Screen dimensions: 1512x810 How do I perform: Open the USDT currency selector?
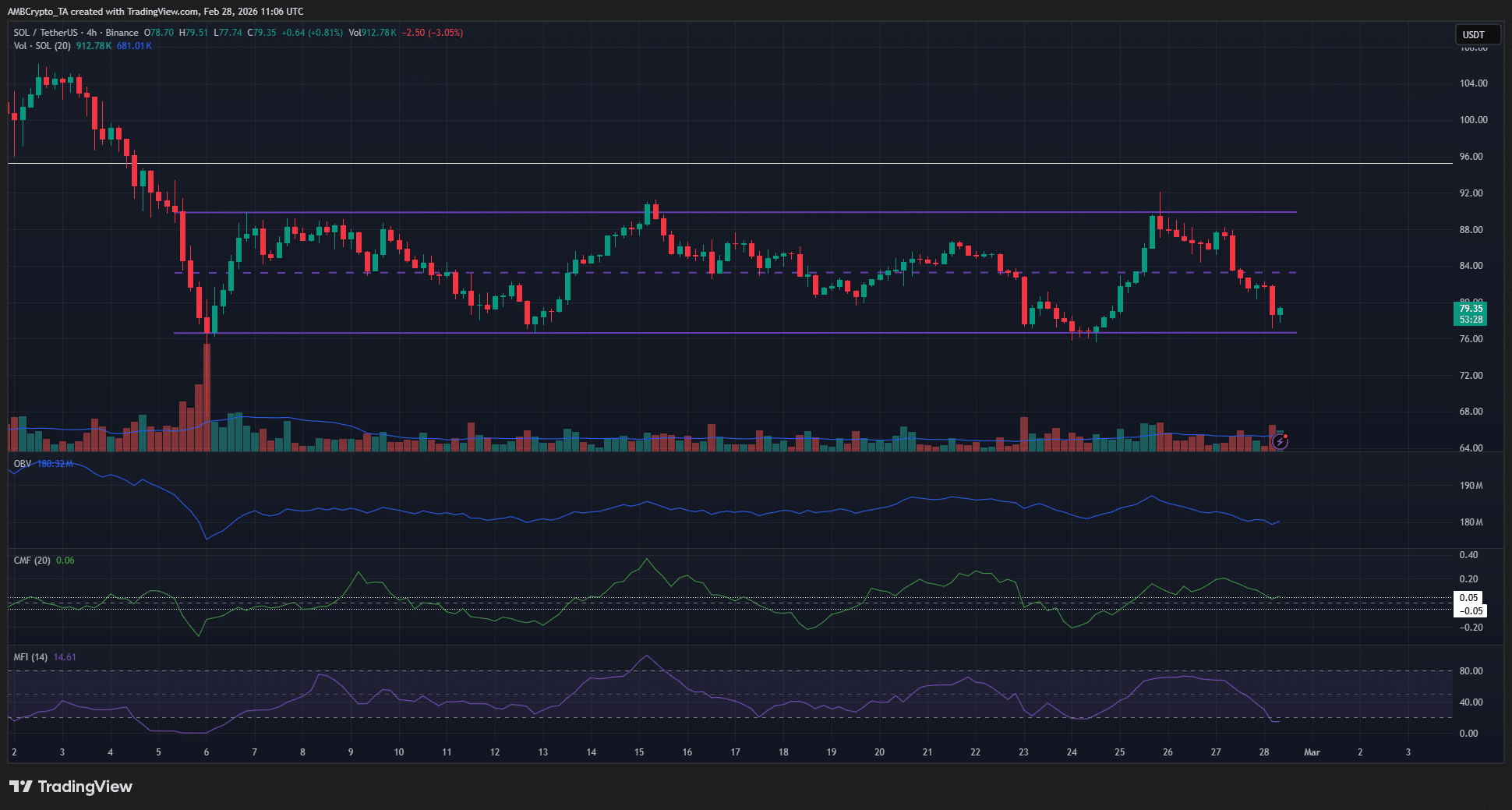coord(1478,34)
